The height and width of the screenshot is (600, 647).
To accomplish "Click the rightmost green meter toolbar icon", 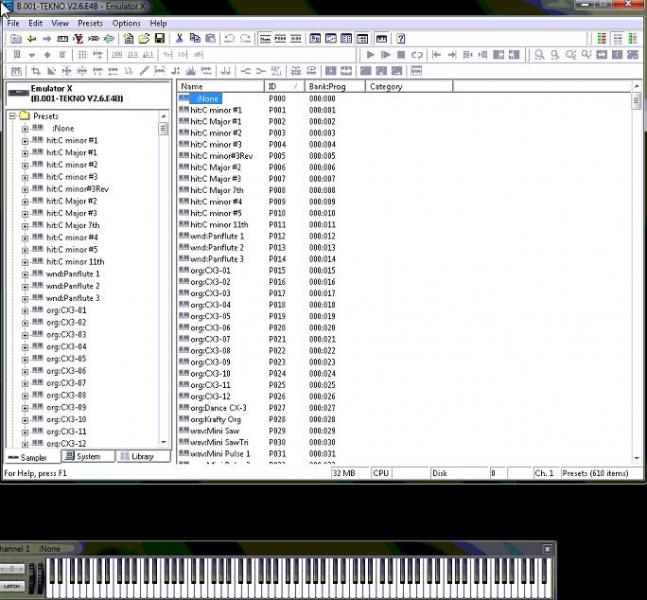I will click(633, 39).
